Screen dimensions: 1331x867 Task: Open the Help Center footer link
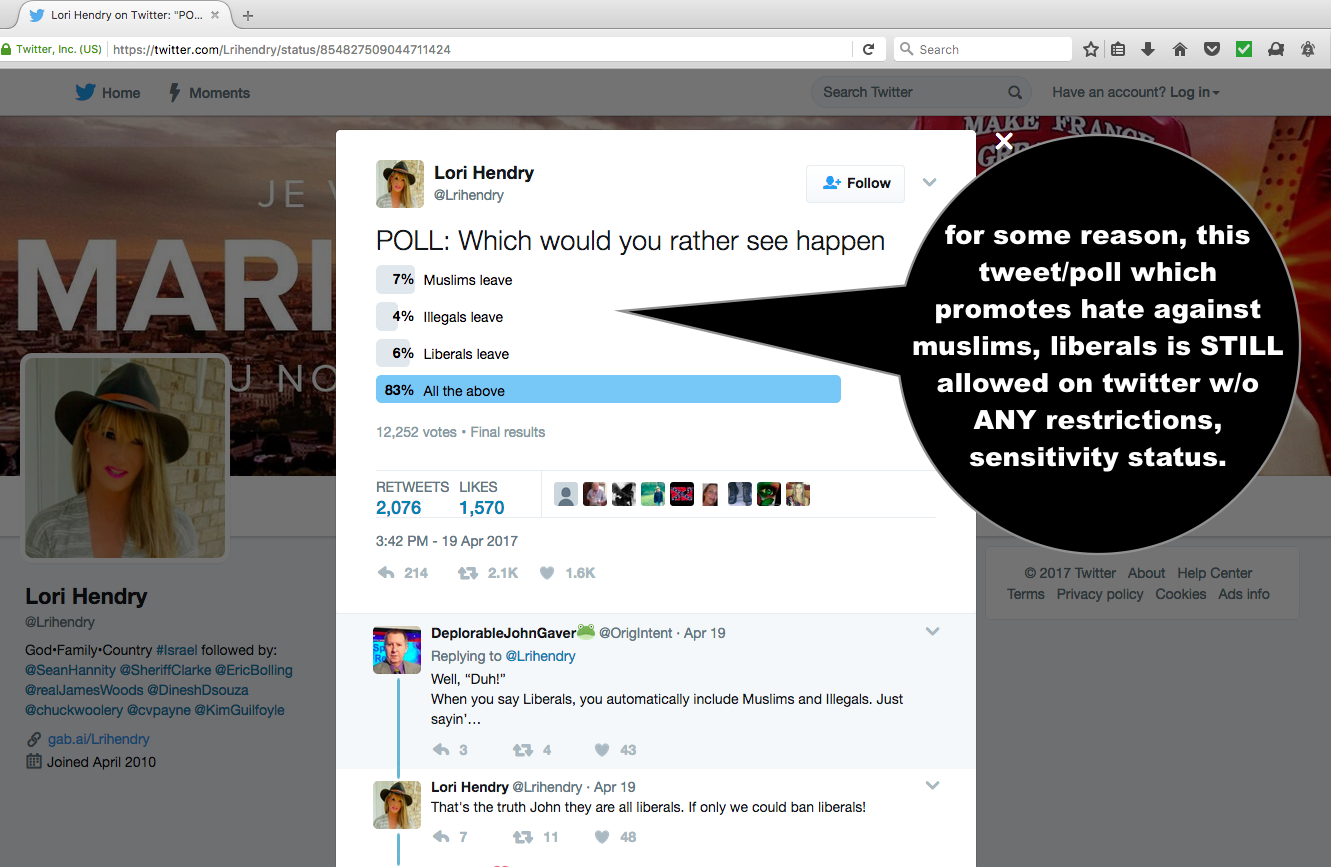[1214, 573]
